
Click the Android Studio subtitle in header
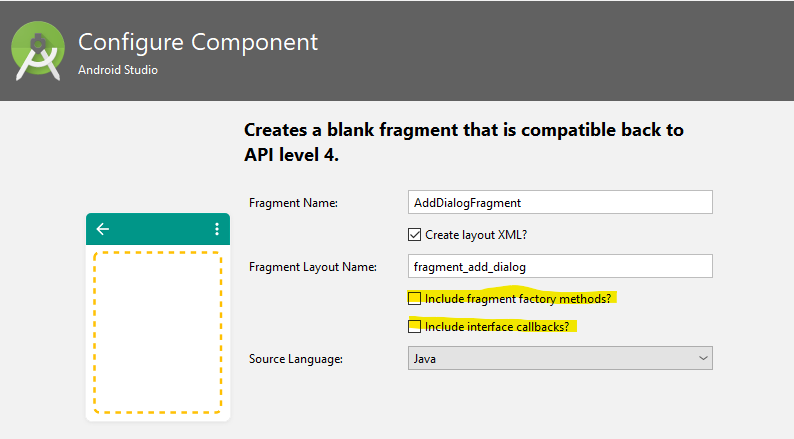tap(117, 70)
